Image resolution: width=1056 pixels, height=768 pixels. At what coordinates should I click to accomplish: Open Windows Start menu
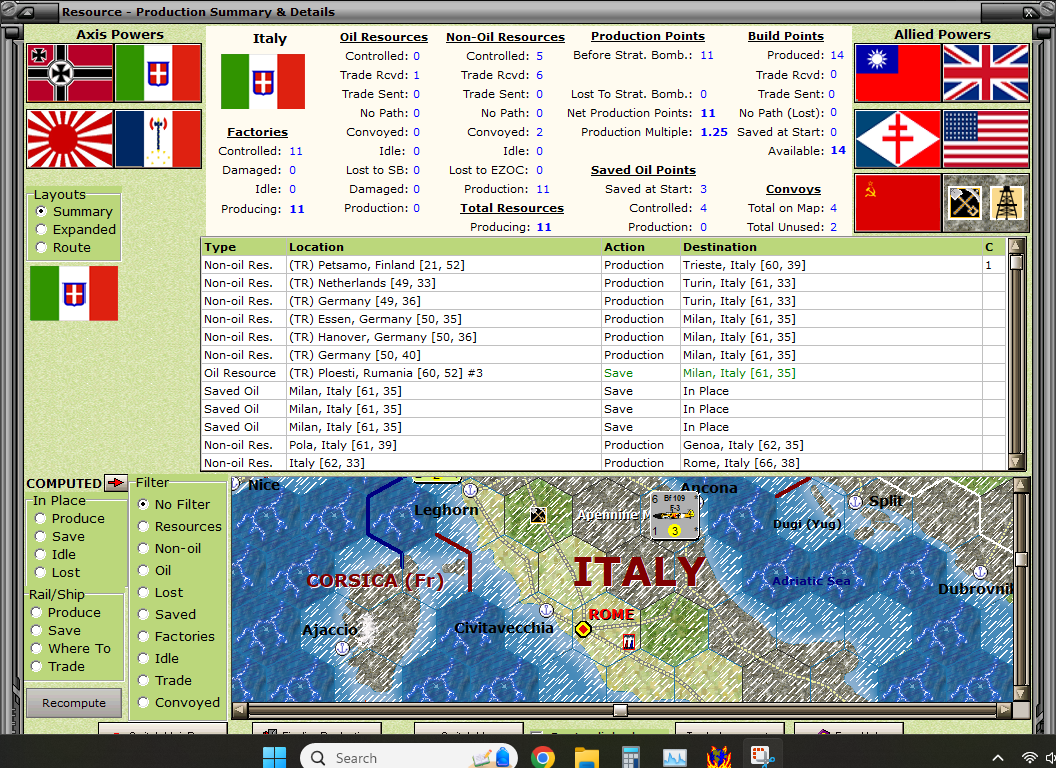pos(274,757)
